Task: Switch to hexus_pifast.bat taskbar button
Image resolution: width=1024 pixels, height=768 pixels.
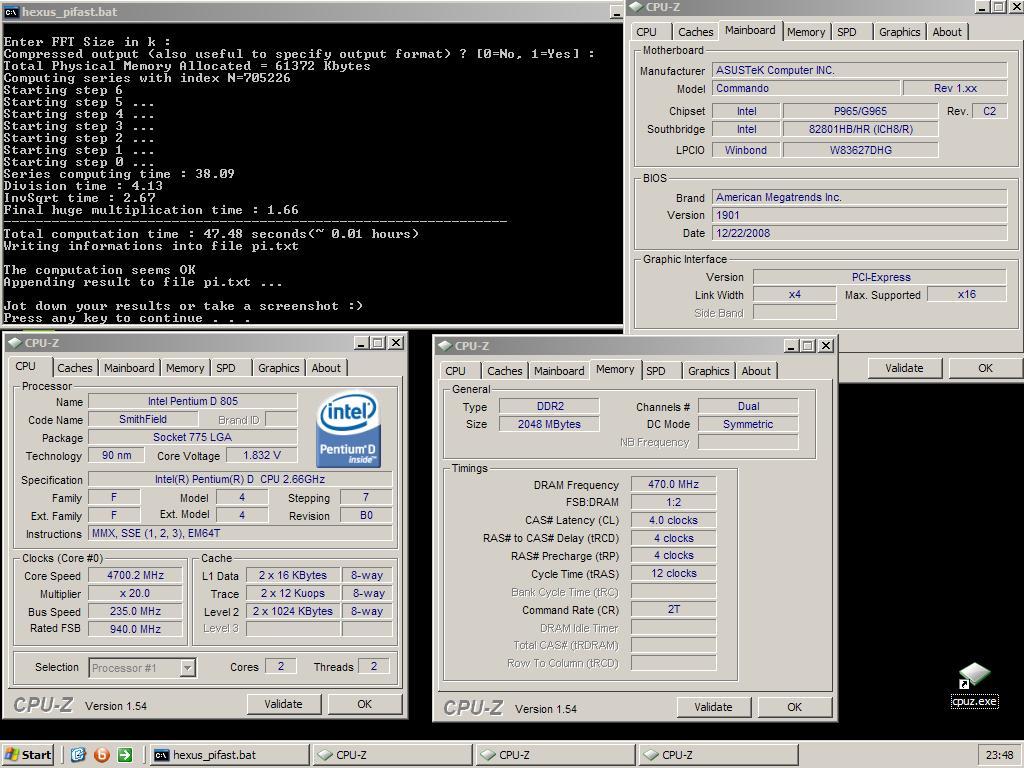Action: point(229,755)
